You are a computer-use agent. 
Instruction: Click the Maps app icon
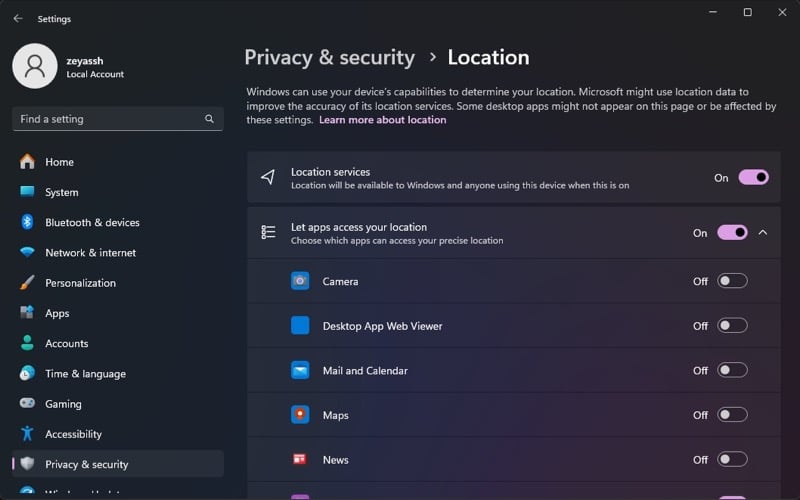point(300,415)
